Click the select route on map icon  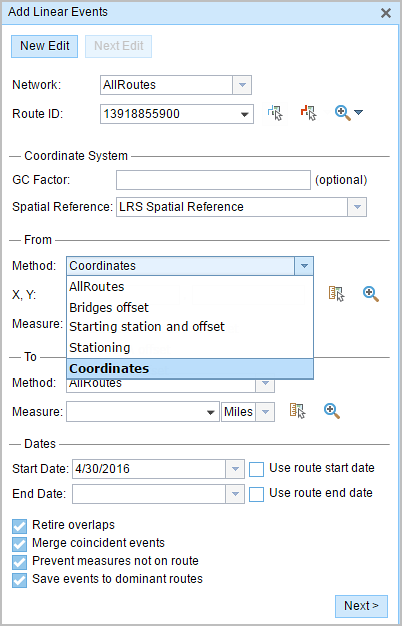click(x=275, y=113)
